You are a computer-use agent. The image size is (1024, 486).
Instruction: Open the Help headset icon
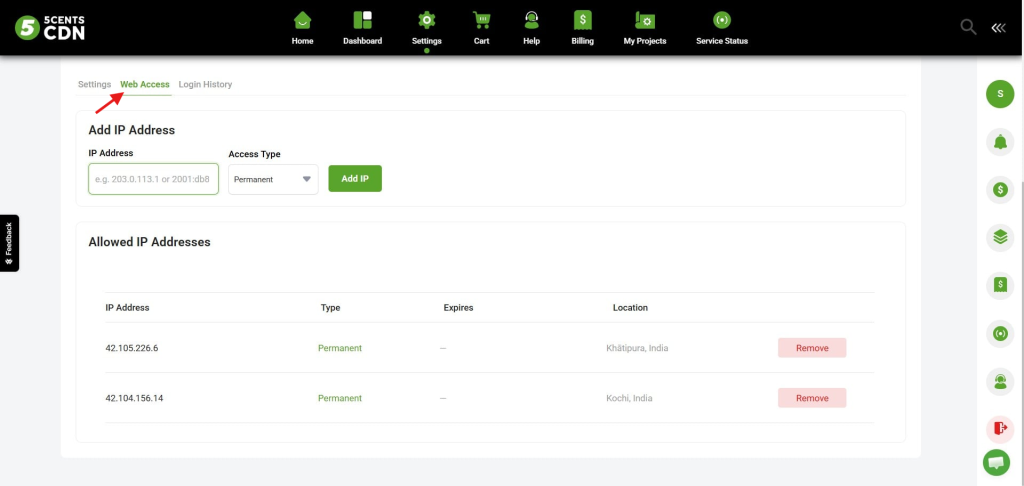point(532,20)
